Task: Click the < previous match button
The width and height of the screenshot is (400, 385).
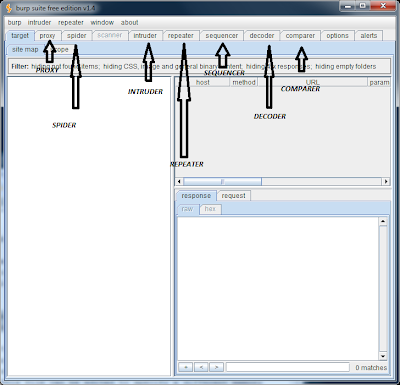Action: [201, 367]
